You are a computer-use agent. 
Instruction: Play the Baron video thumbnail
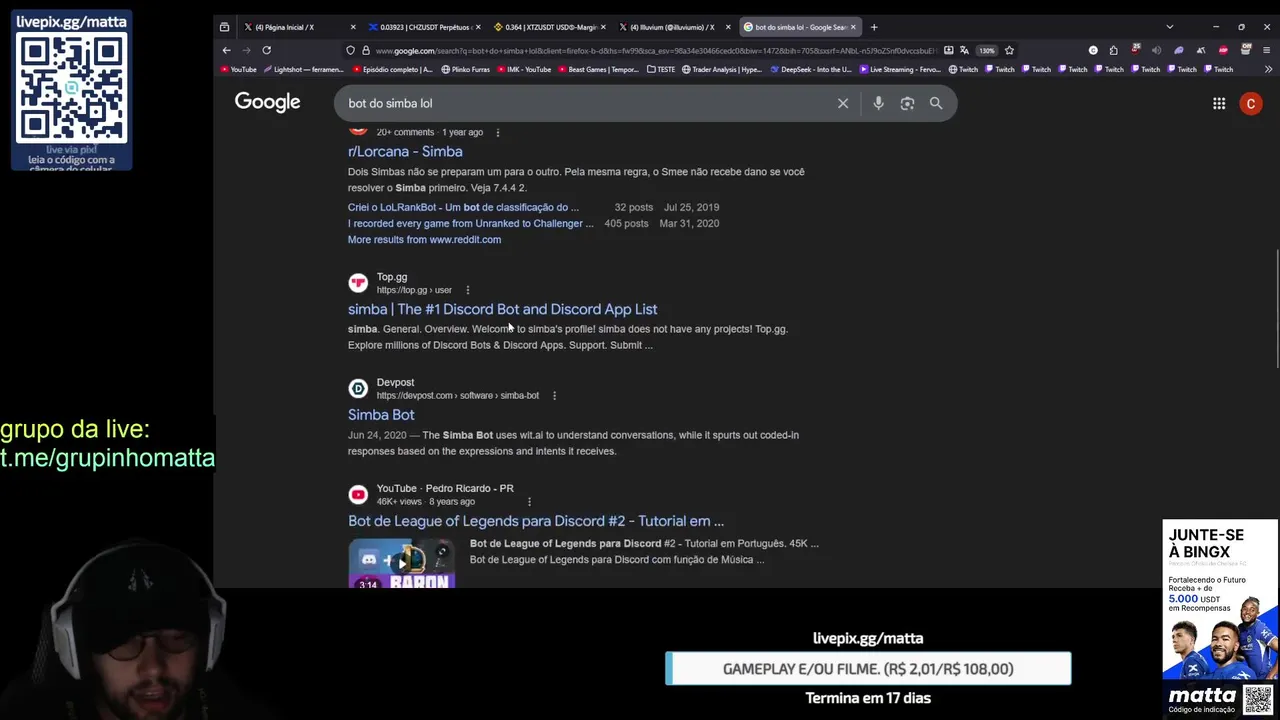[x=401, y=563]
